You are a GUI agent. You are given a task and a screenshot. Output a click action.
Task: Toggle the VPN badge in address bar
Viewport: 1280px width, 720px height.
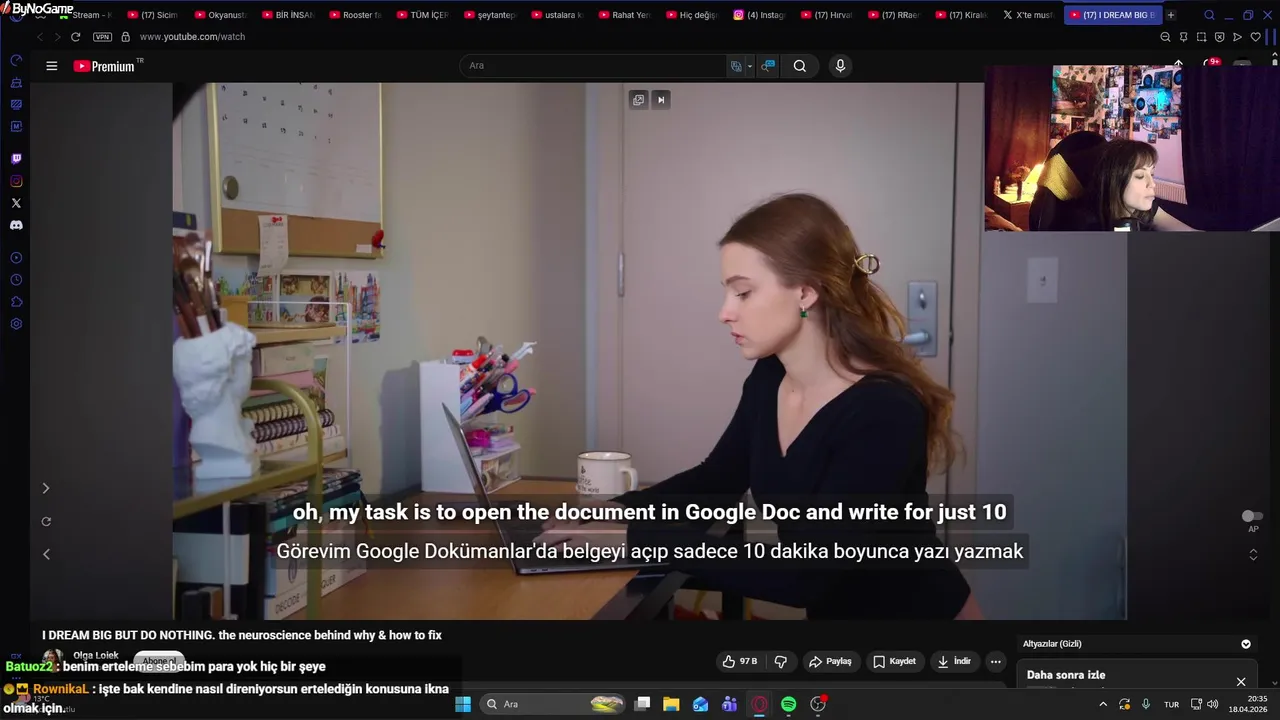point(102,37)
